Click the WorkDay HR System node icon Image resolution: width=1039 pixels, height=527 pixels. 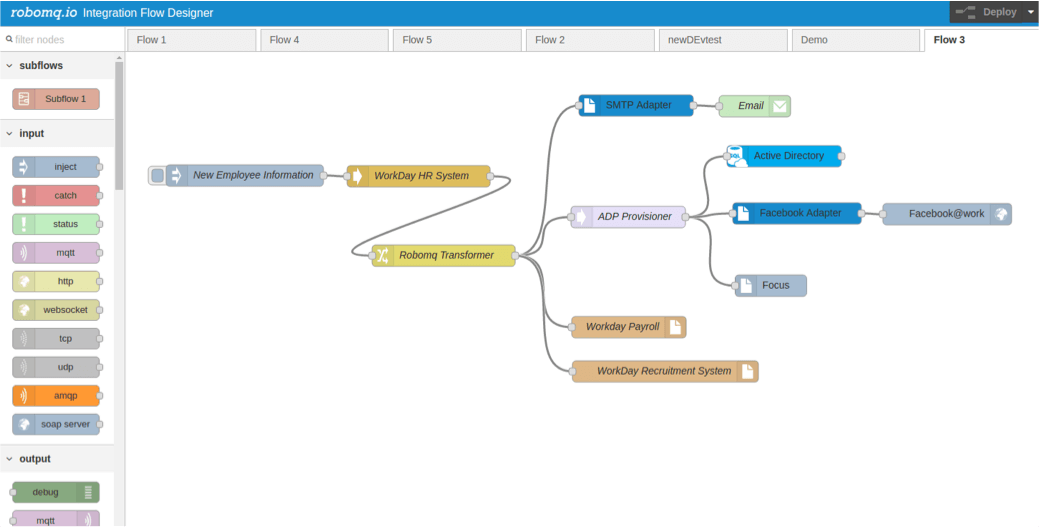[357, 176]
